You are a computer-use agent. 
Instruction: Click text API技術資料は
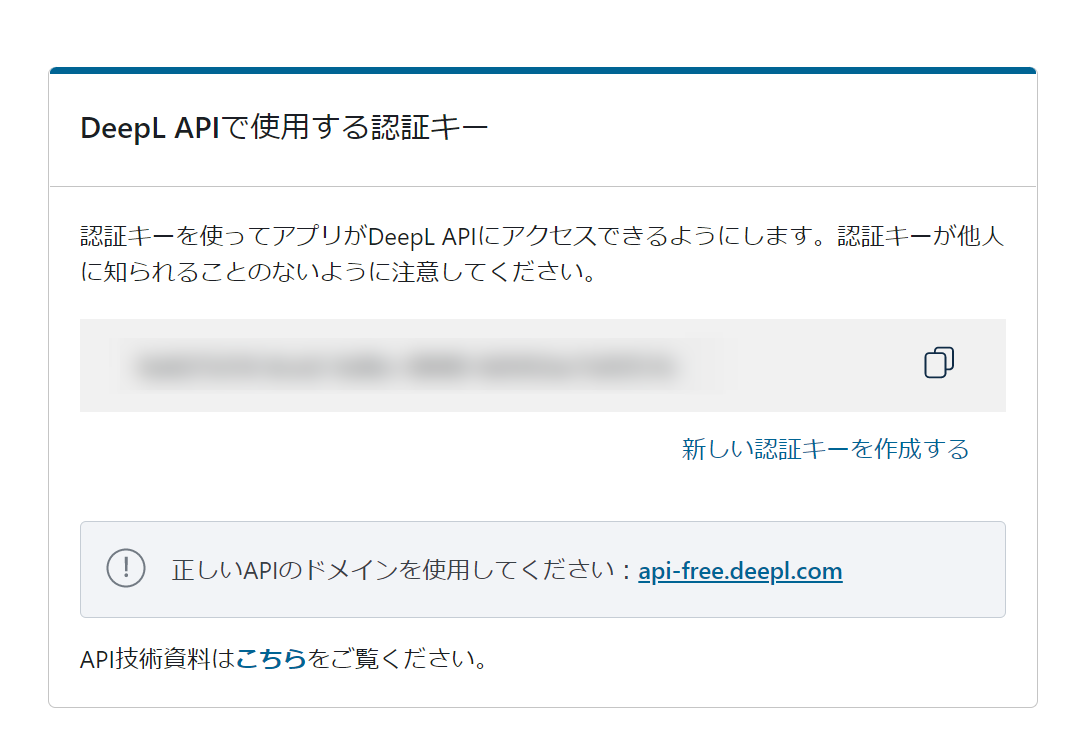point(157,658)
